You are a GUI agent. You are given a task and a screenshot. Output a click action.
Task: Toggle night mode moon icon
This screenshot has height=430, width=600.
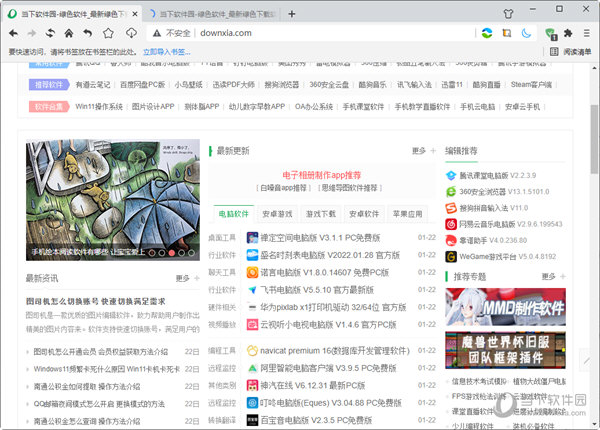click(527, 33)
